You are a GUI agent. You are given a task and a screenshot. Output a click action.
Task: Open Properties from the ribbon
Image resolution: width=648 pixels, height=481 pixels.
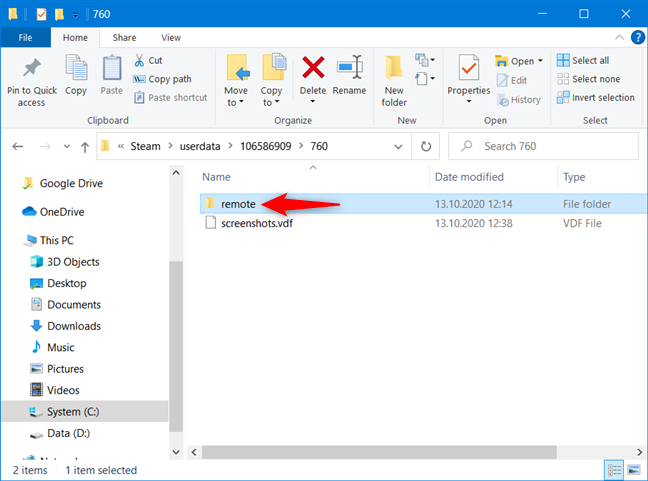point(468,72)
